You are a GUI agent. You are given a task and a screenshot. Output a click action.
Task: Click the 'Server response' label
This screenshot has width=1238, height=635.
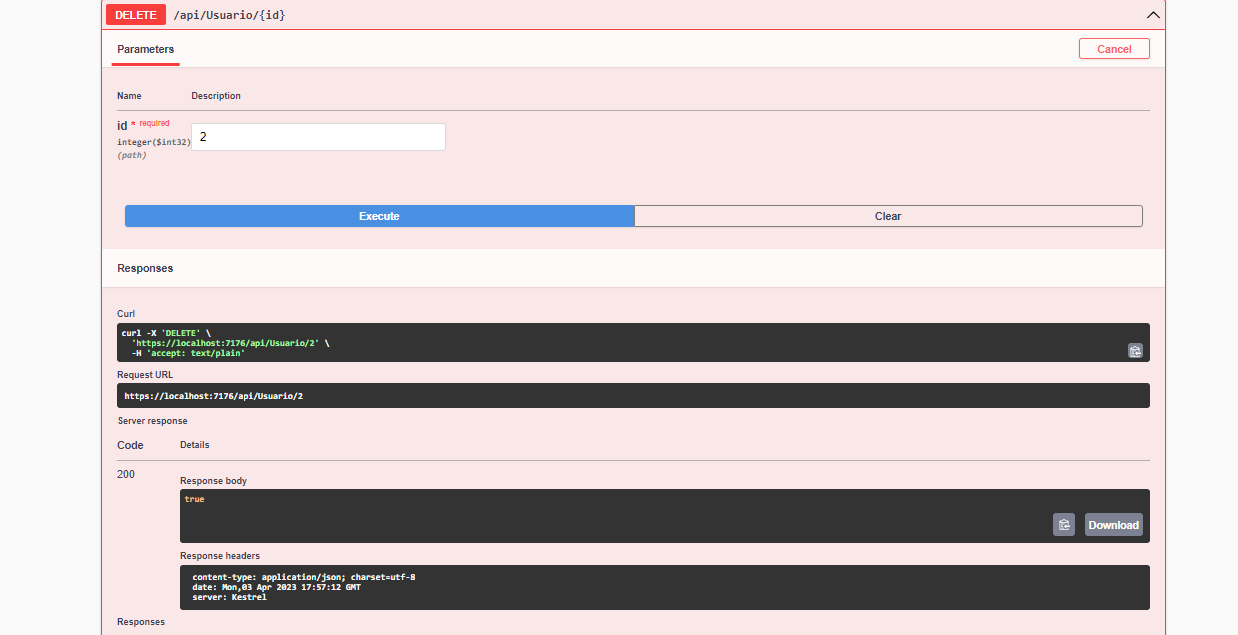point(152,421)
